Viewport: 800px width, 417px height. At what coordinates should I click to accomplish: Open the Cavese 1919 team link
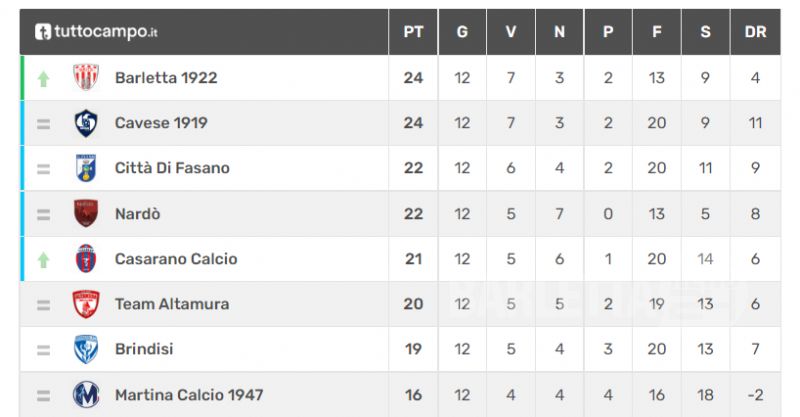(x=161, y=123)
